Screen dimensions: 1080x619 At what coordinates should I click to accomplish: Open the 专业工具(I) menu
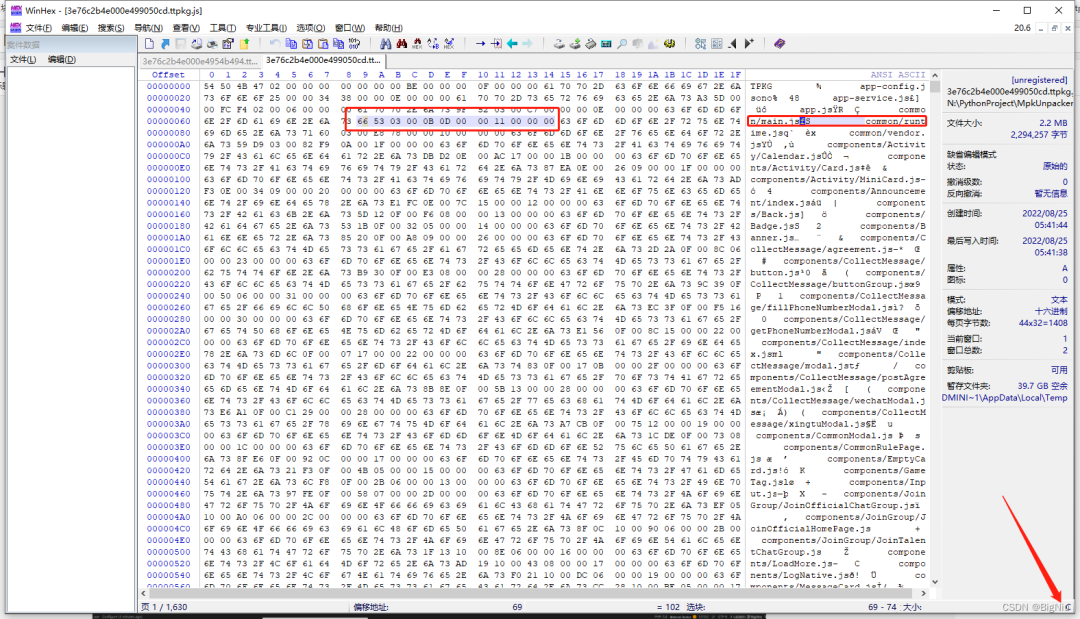pos(266,28)
